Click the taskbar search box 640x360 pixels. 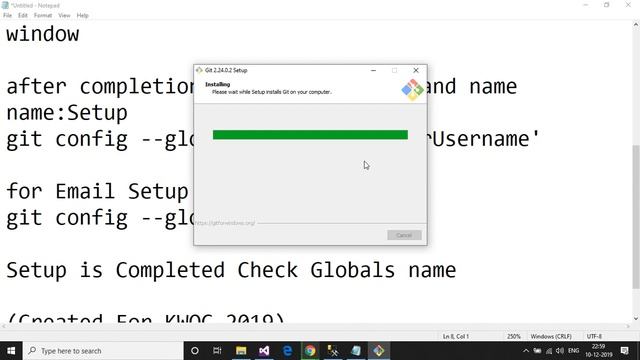pyautogui.click(x=103, y=351)
